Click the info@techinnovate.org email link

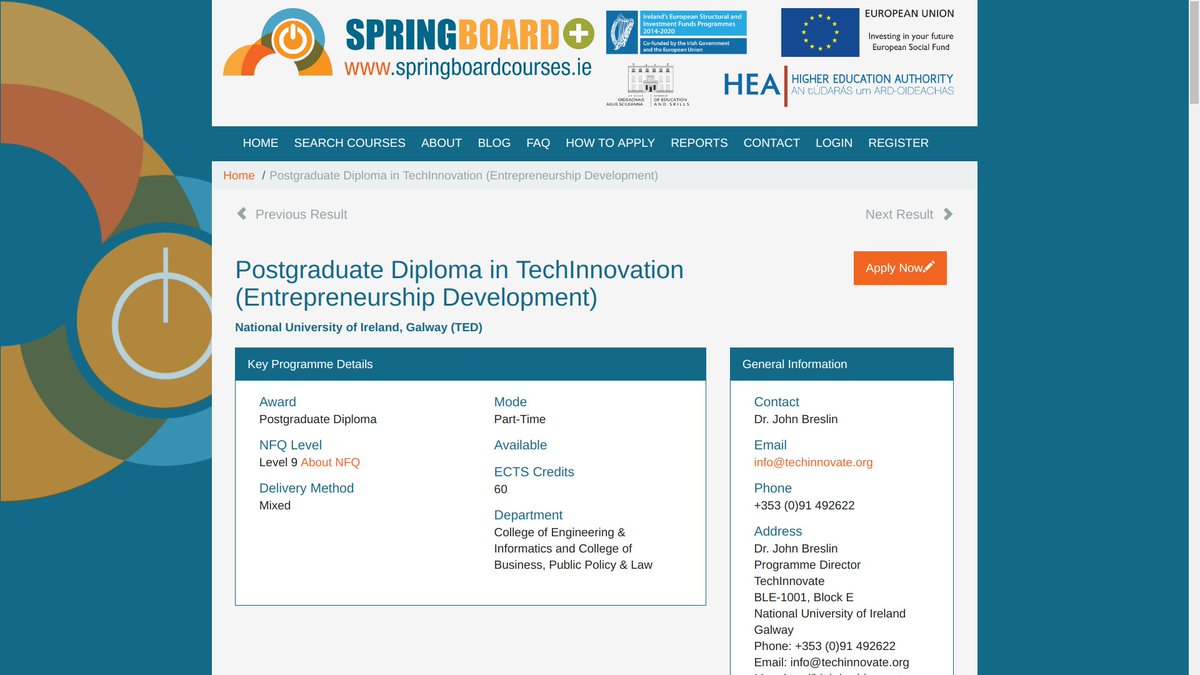click(813, 462)
